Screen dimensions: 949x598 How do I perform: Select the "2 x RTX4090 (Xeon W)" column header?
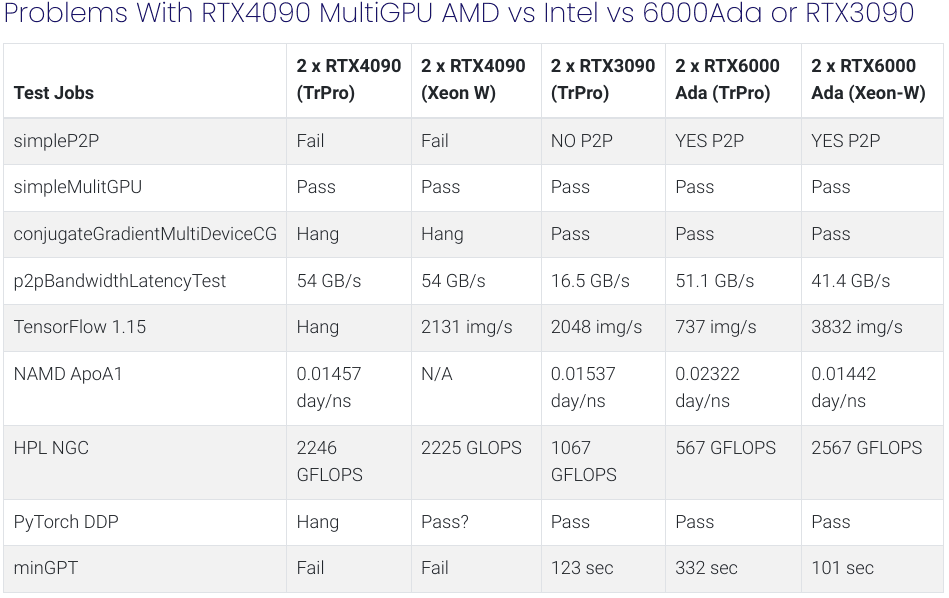(x=473, y=79)
